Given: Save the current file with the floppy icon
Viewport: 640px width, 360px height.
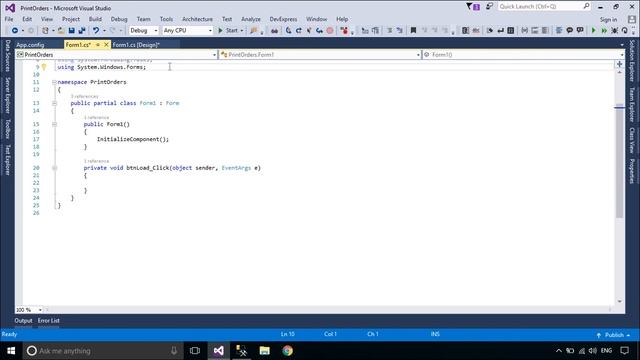Looking at the screenshot, I should (x=71, y=31).
